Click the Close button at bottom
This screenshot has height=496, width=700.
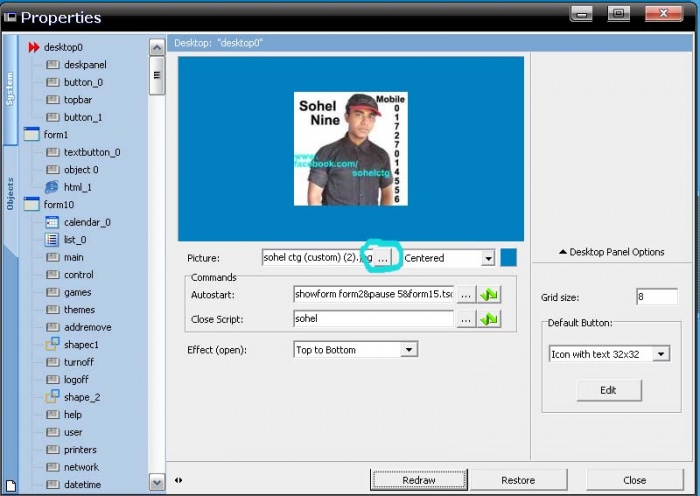click(x=634, y=480)
